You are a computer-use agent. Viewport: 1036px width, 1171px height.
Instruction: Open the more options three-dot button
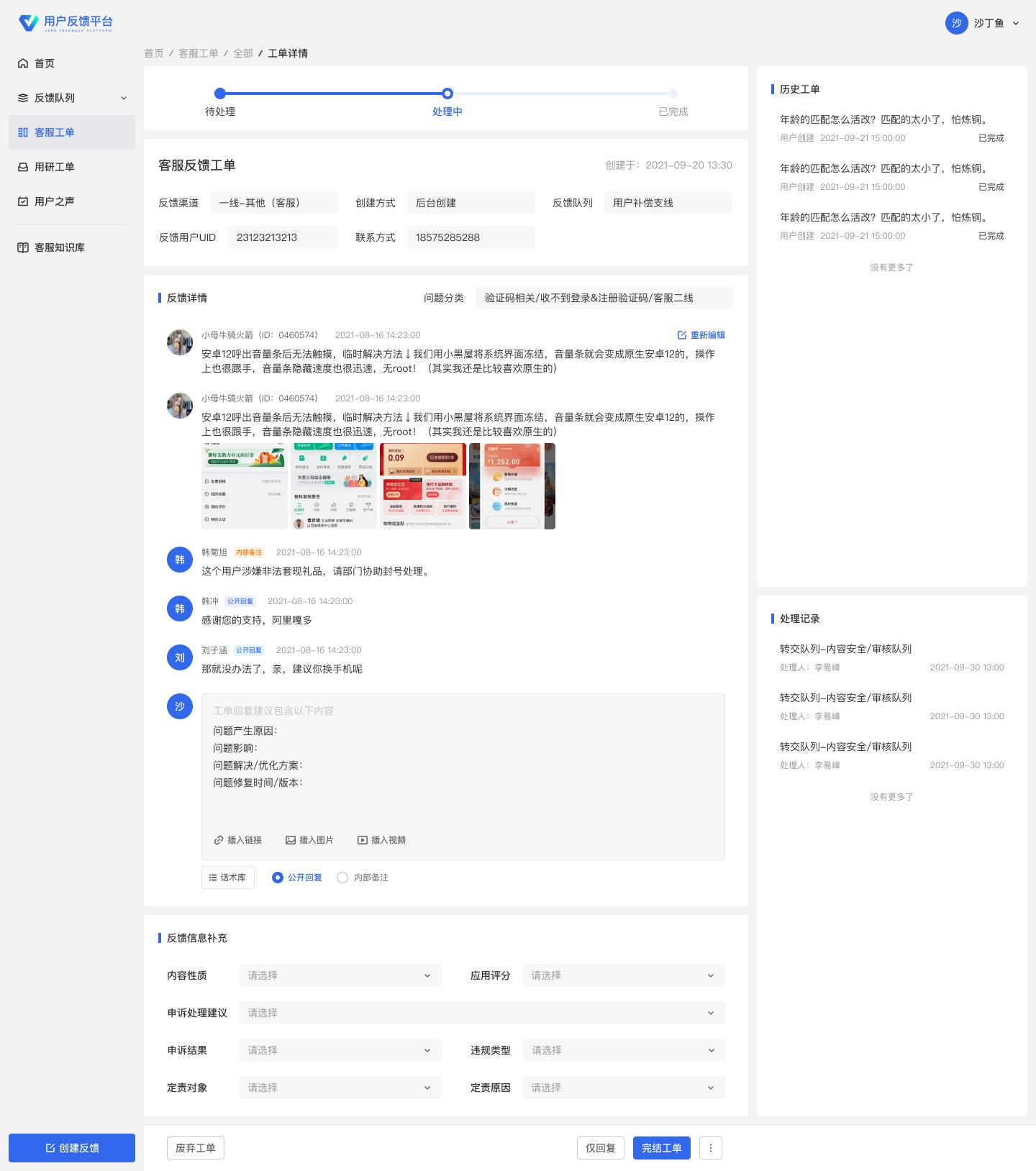pos(711,1148)
